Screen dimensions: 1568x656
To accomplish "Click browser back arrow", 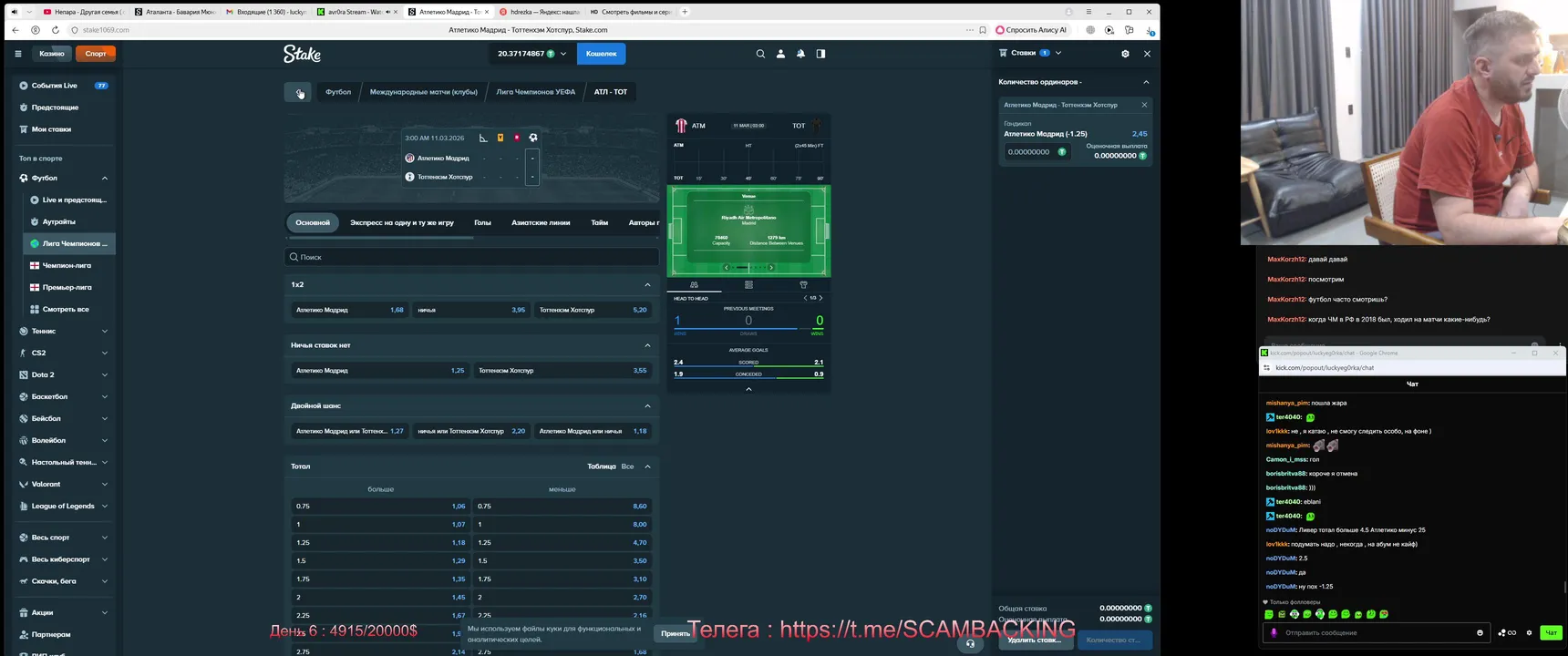I will (15, 30).
